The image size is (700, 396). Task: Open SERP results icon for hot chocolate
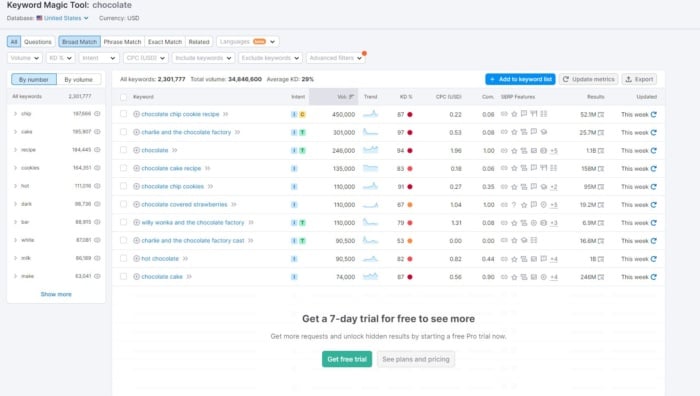(x=601, y=259)
